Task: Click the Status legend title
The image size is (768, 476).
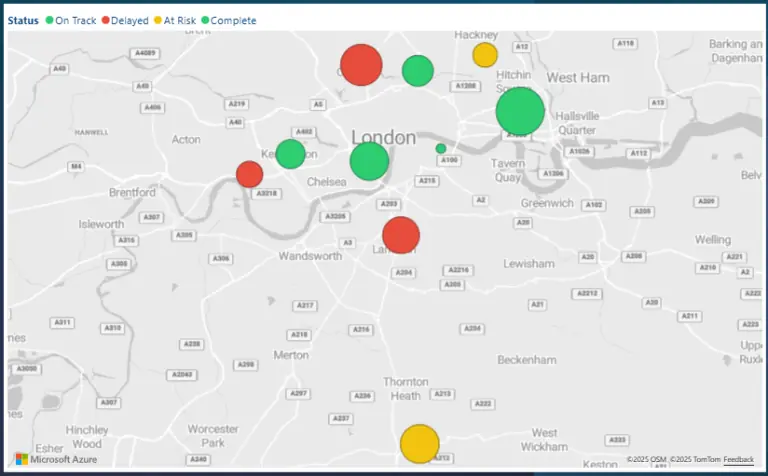Action: [23, 20]
